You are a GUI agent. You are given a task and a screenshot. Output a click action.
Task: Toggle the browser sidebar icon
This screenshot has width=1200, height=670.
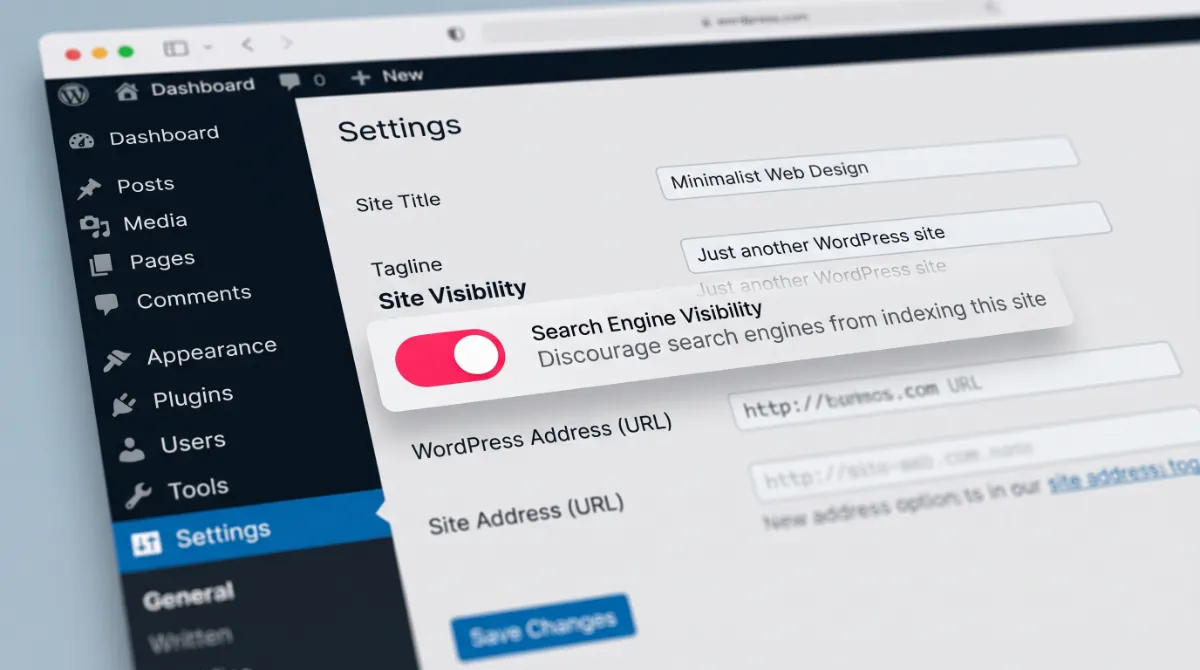176,48
